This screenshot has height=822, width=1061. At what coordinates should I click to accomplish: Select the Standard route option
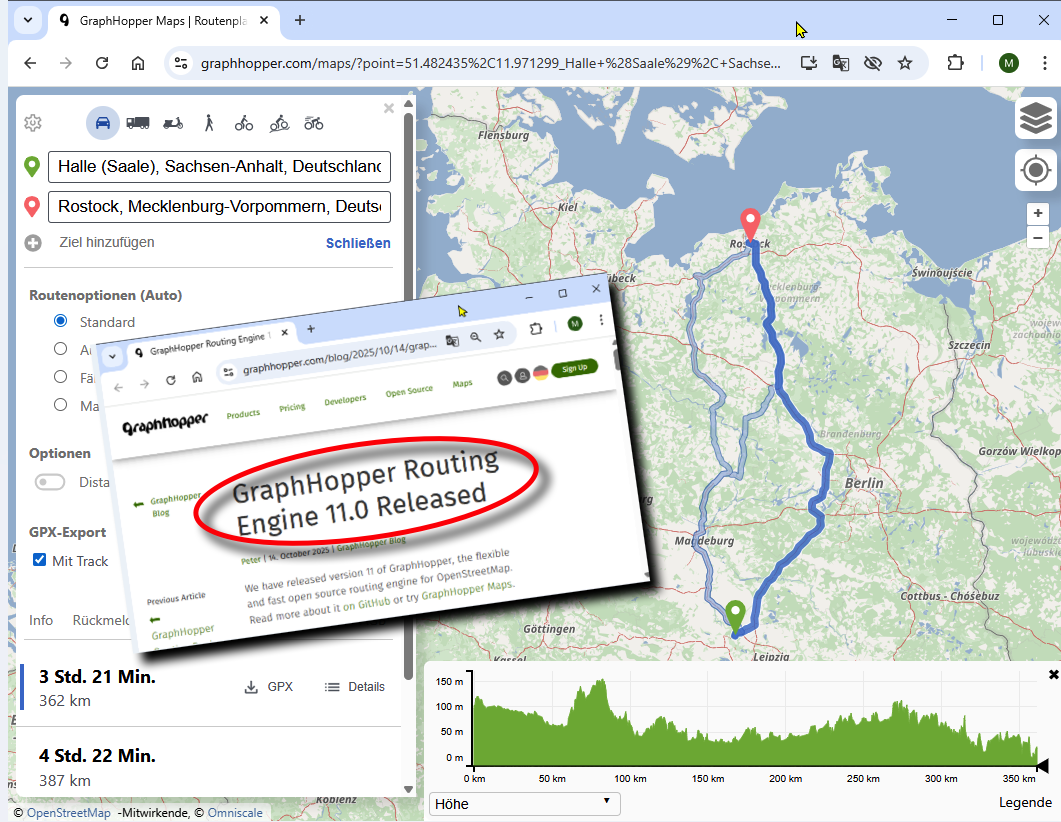[x=61, y=321]
